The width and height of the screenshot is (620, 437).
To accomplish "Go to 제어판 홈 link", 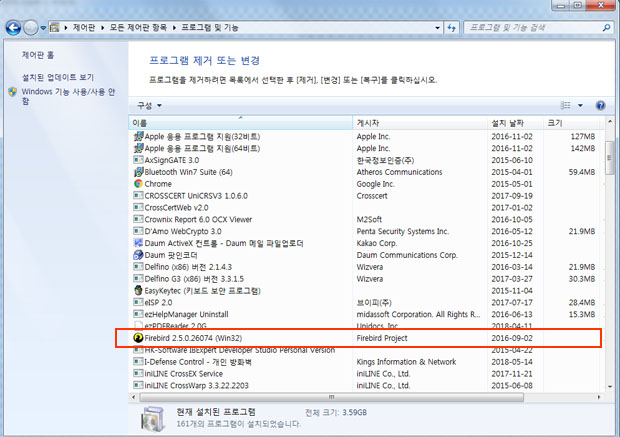I will (x=38, y=55).
